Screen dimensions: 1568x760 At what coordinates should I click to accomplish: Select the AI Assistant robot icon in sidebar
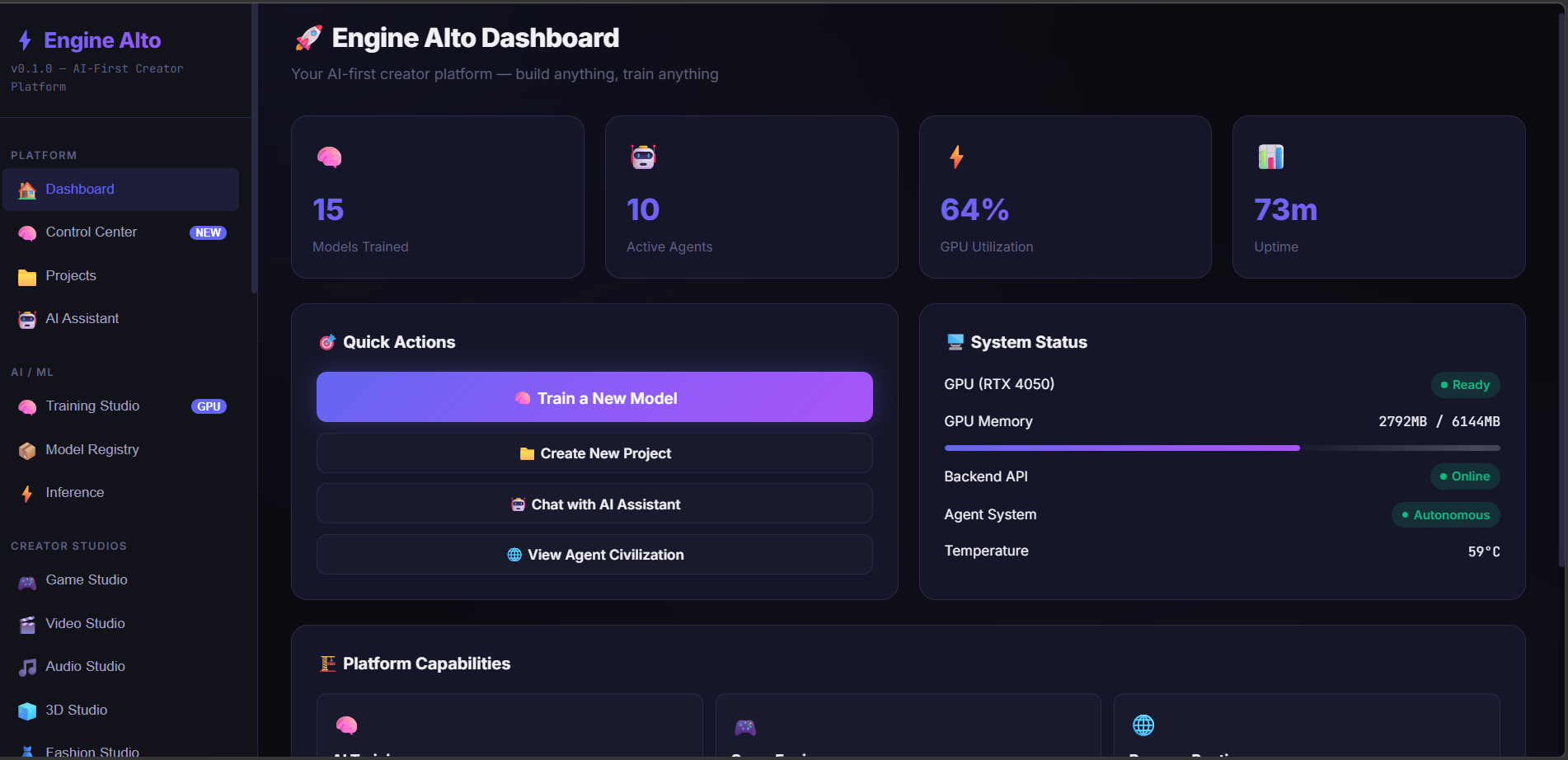(26, 319)
